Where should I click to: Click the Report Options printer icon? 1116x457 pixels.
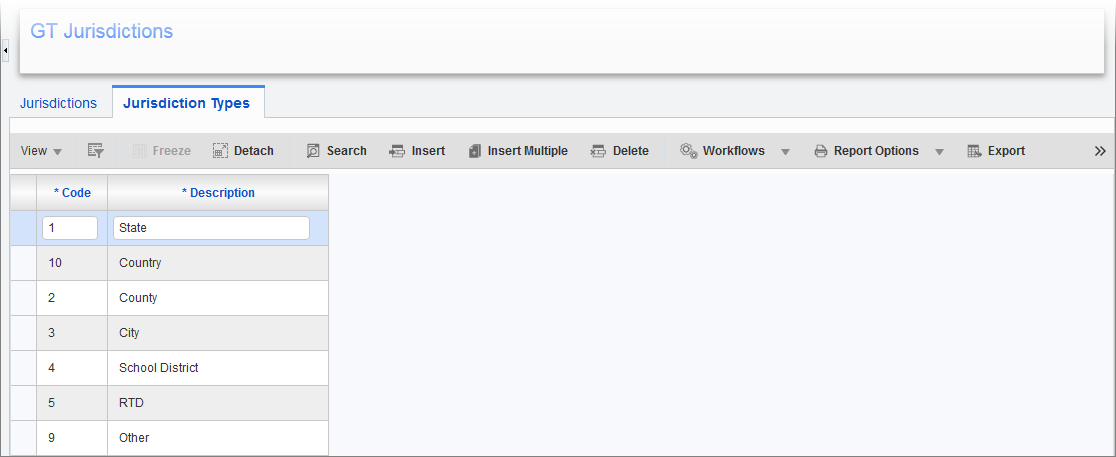(820, 151)
